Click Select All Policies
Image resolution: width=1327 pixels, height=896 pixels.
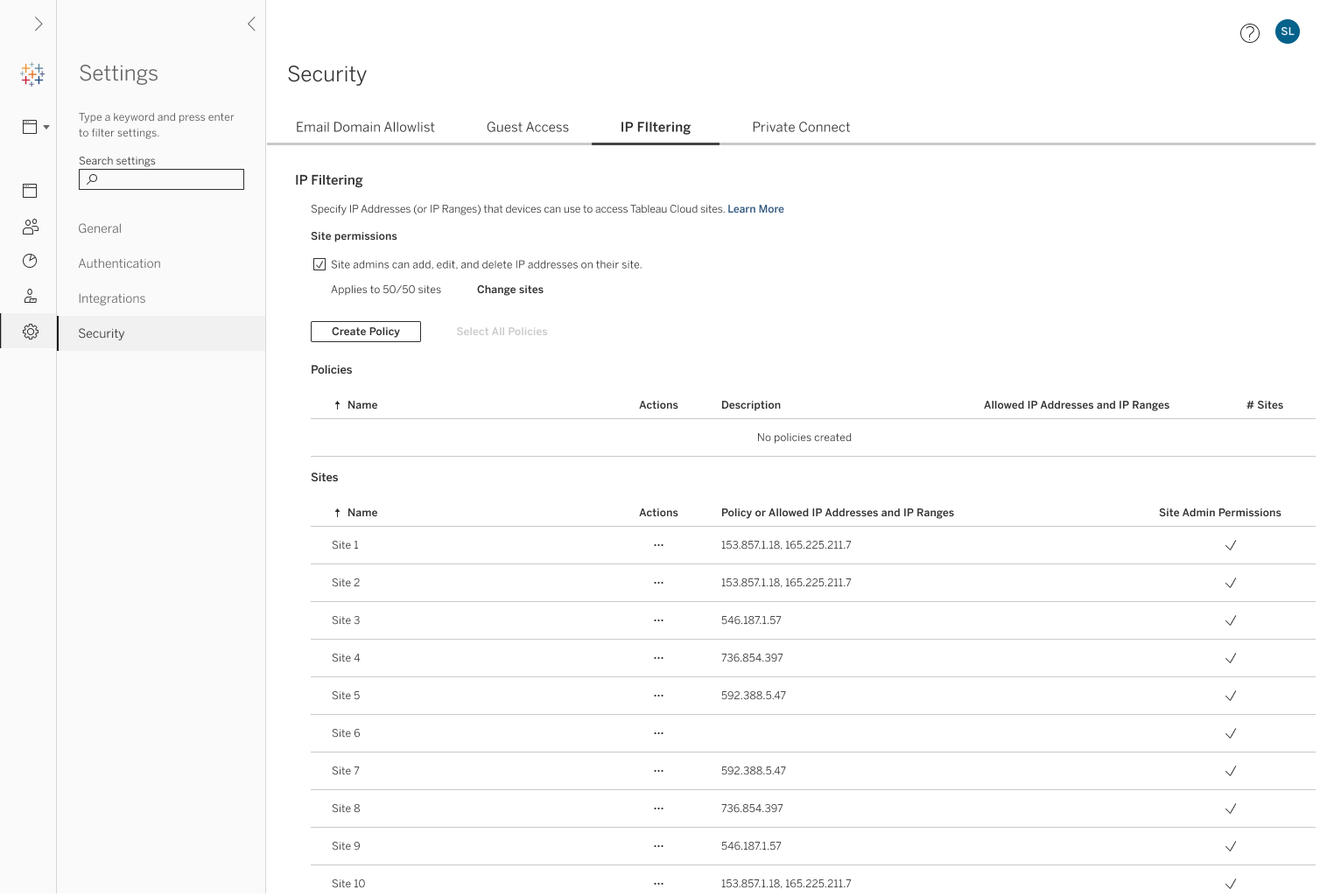pyautogui.click(x=502, y=332)
